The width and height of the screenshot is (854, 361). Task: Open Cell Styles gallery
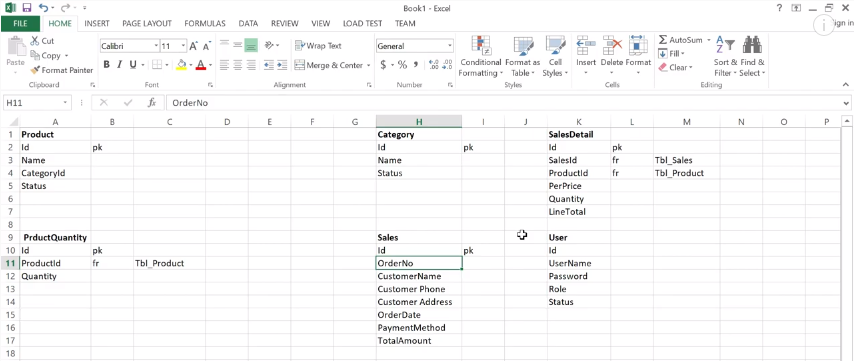[x=555, y=57]
